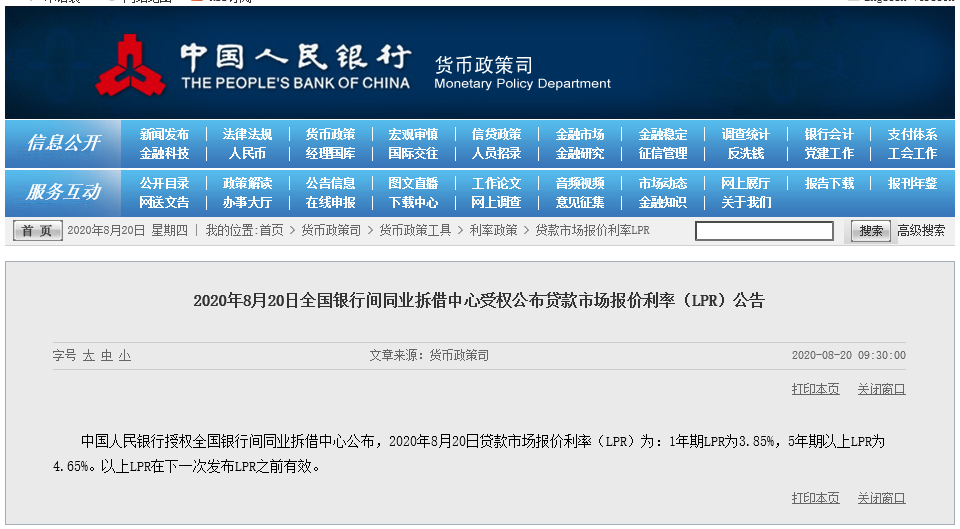The width and height of the screenshot is (960, 529).
Task: Click lower 打印本页 print link
Action: point(816,498)
